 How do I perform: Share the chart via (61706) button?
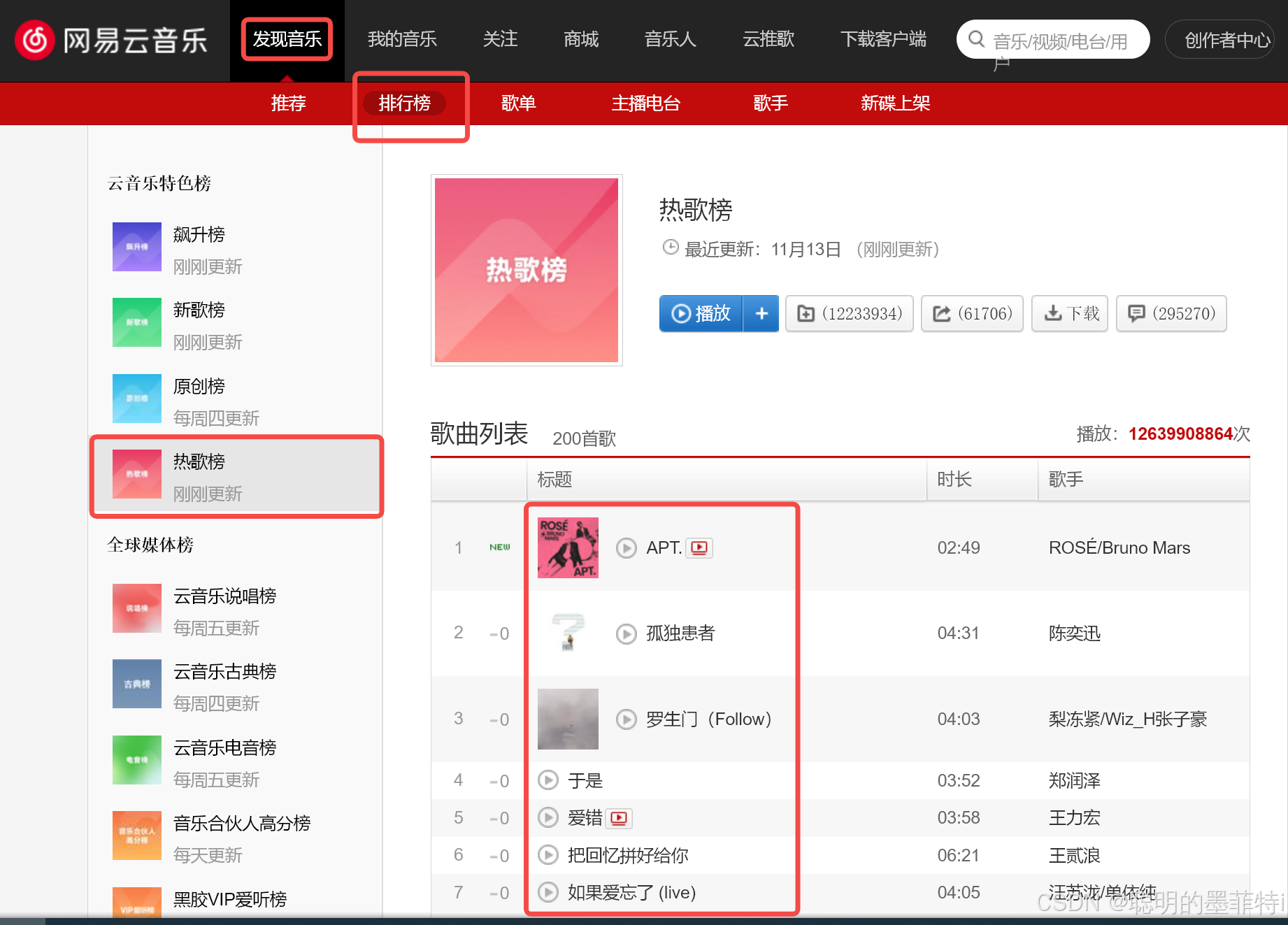(x=972, y=313)
